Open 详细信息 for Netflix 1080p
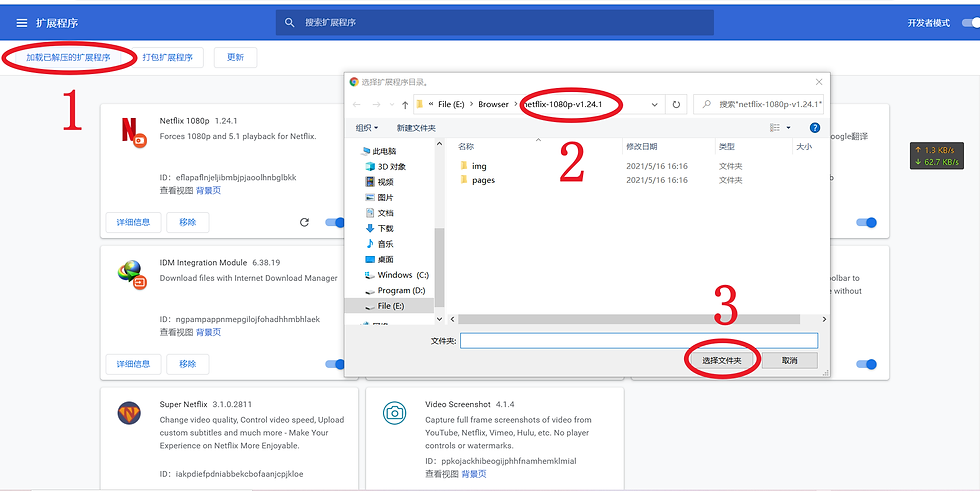Viewport: 980px width, 491px height. click(133, 222)
